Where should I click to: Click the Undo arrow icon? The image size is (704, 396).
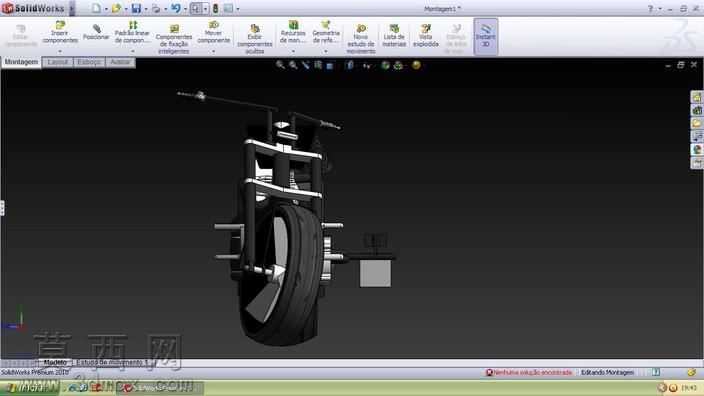(x=176, y=9)
